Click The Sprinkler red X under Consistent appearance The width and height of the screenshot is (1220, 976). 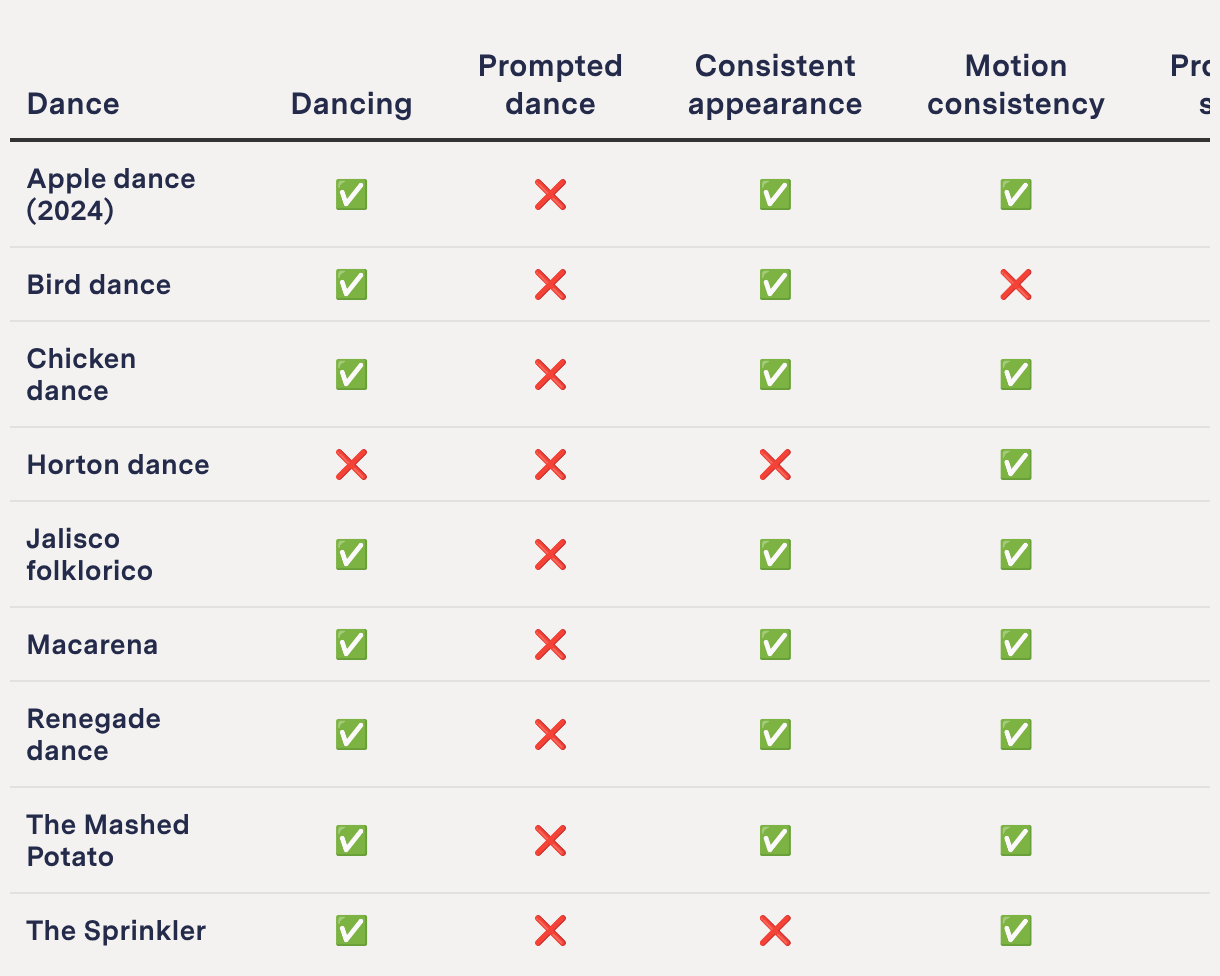pyautogui.click(x=775, y=931)
